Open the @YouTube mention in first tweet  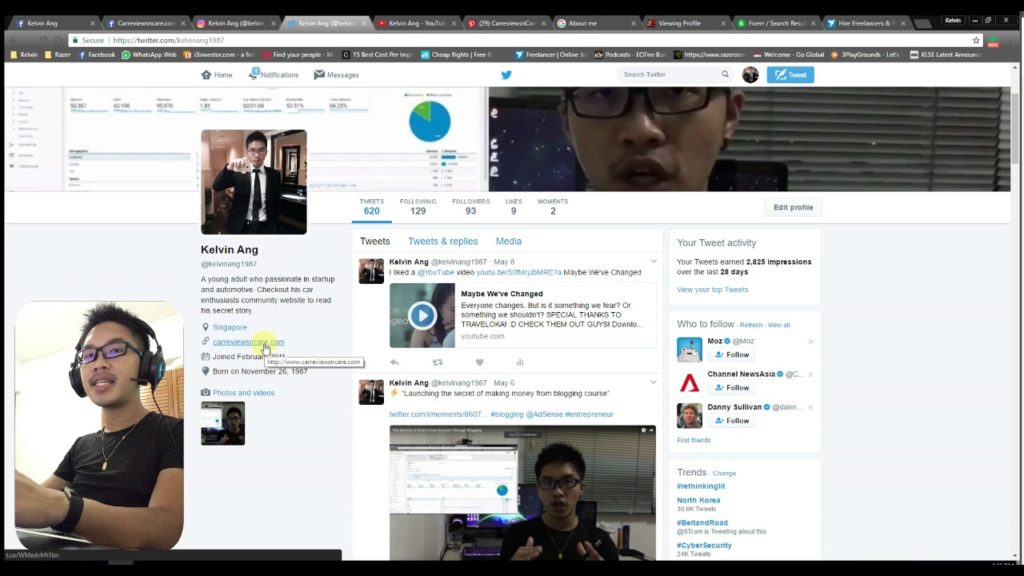pyautogui.click(x=436, y=272)
